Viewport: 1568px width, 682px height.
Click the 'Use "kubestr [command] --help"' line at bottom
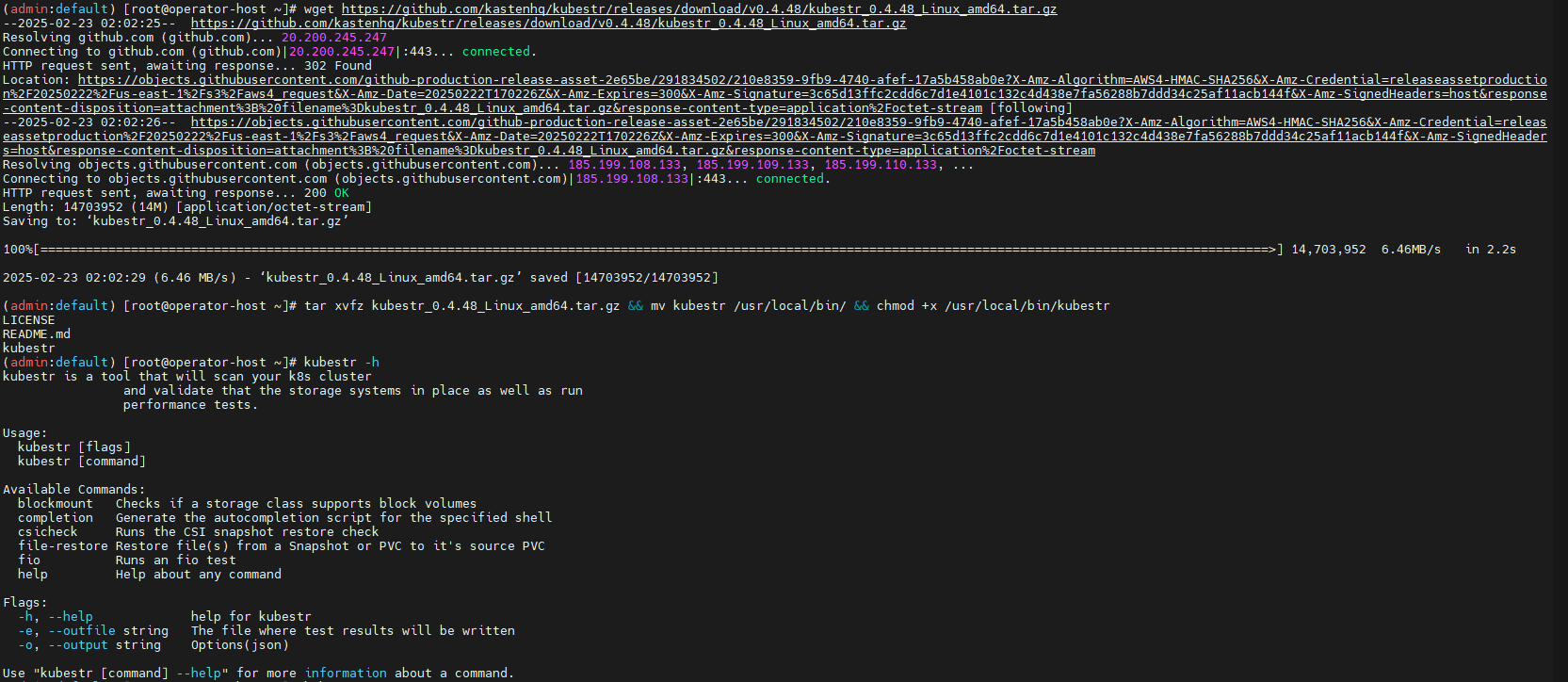pyautogui.click(x=259, y=674)
